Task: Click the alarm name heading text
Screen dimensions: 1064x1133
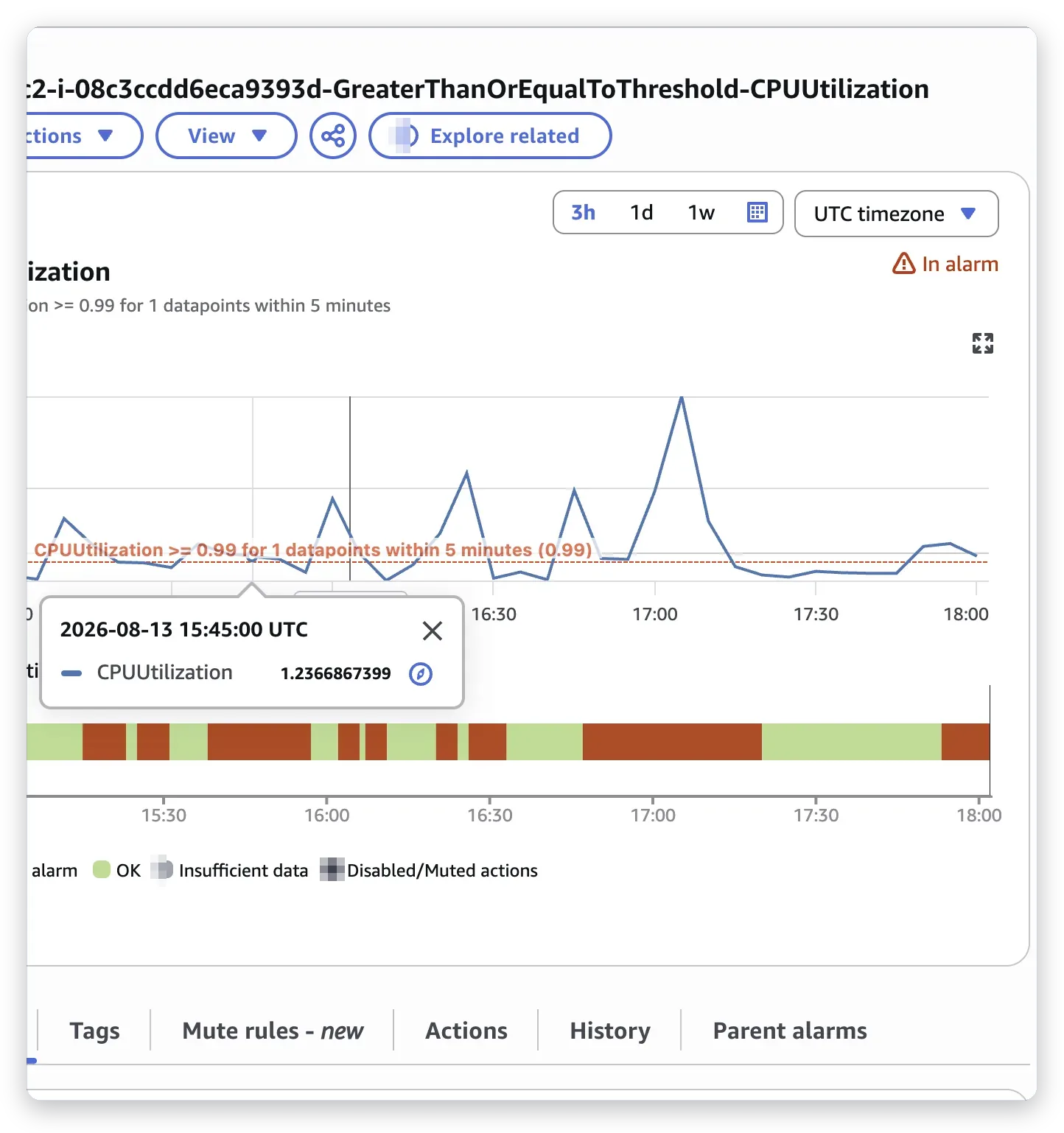Action: 477,89
